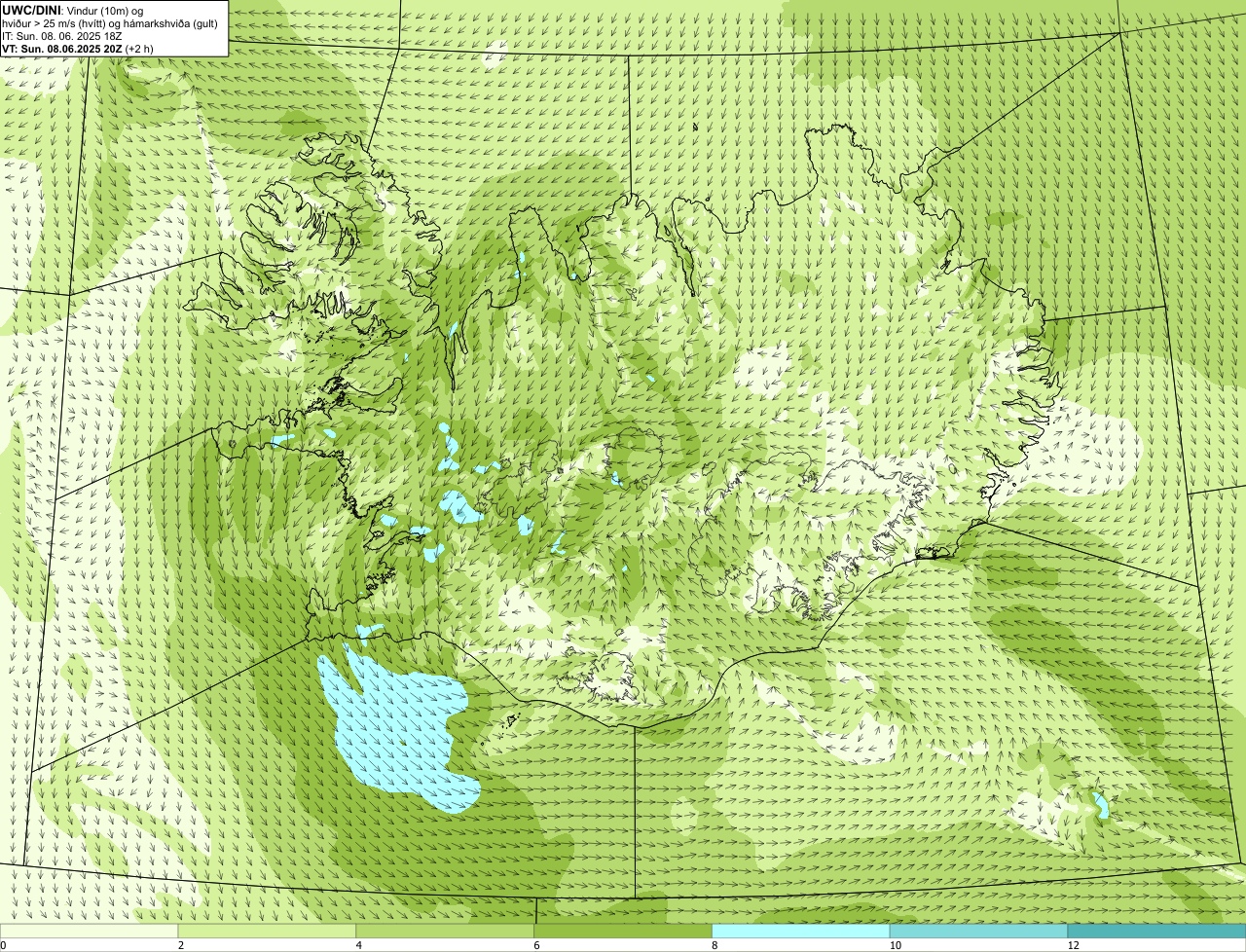
Task: Click the 'VT: Sun. 08.06.2025 20Z (+2 h)' line
Action: tap(78, 48)
